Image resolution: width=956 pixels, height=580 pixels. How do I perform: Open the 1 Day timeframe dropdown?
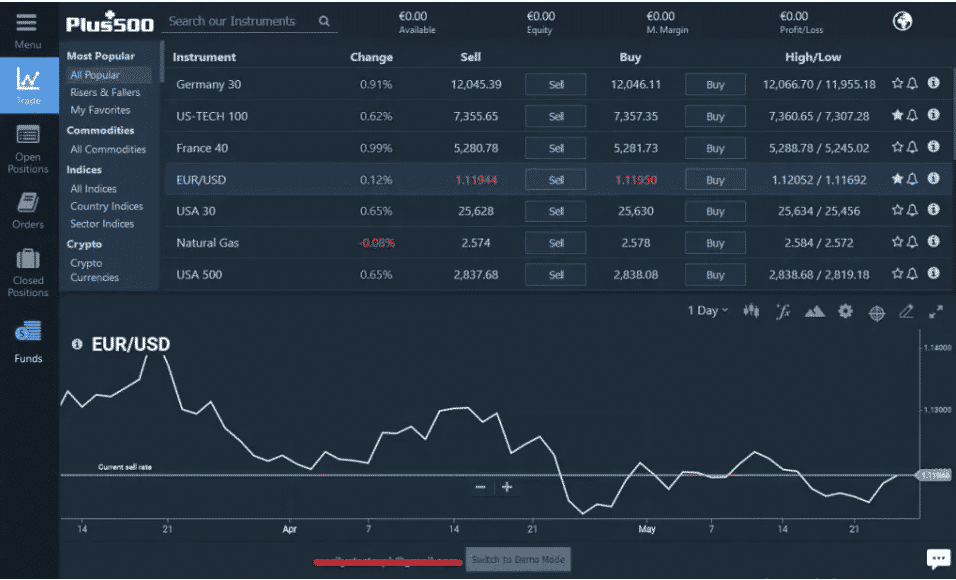click(x=707, y=311)
